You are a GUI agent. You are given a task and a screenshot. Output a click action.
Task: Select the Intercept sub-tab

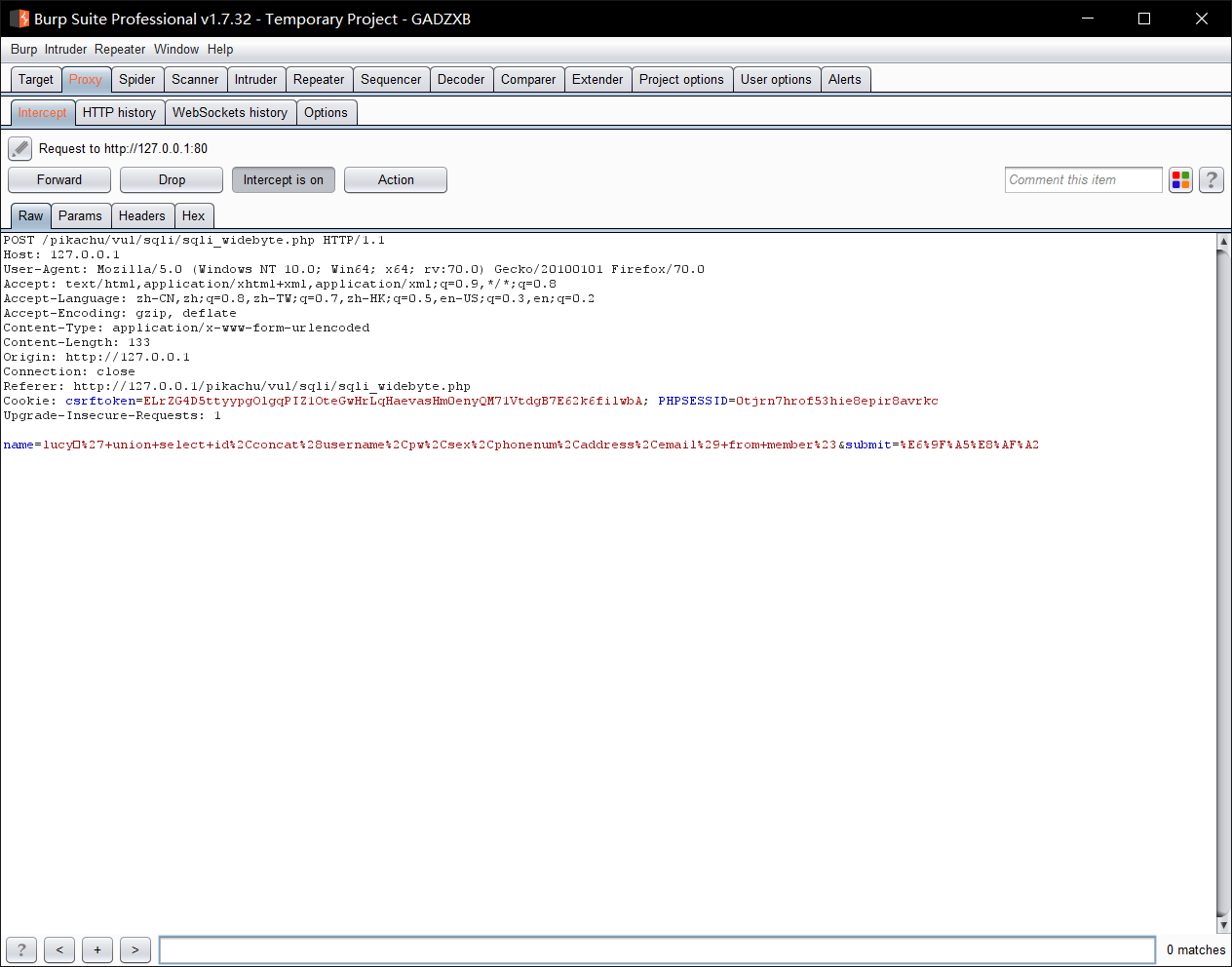(42, 113)
